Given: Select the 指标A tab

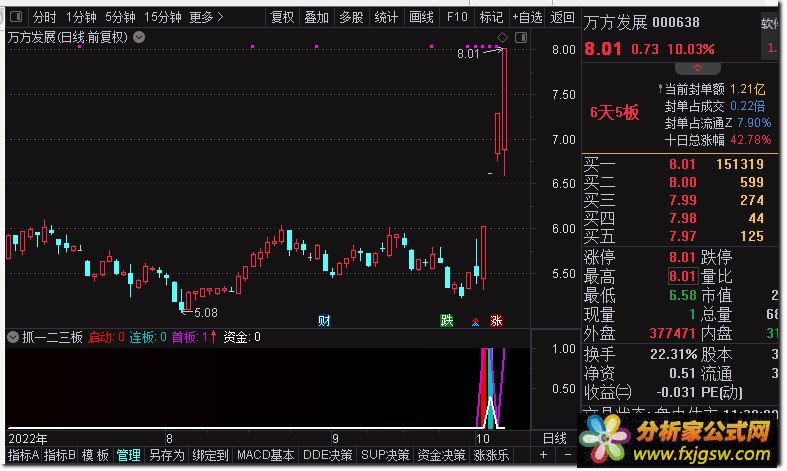Looking at the screenshot, I should (23, 455).
